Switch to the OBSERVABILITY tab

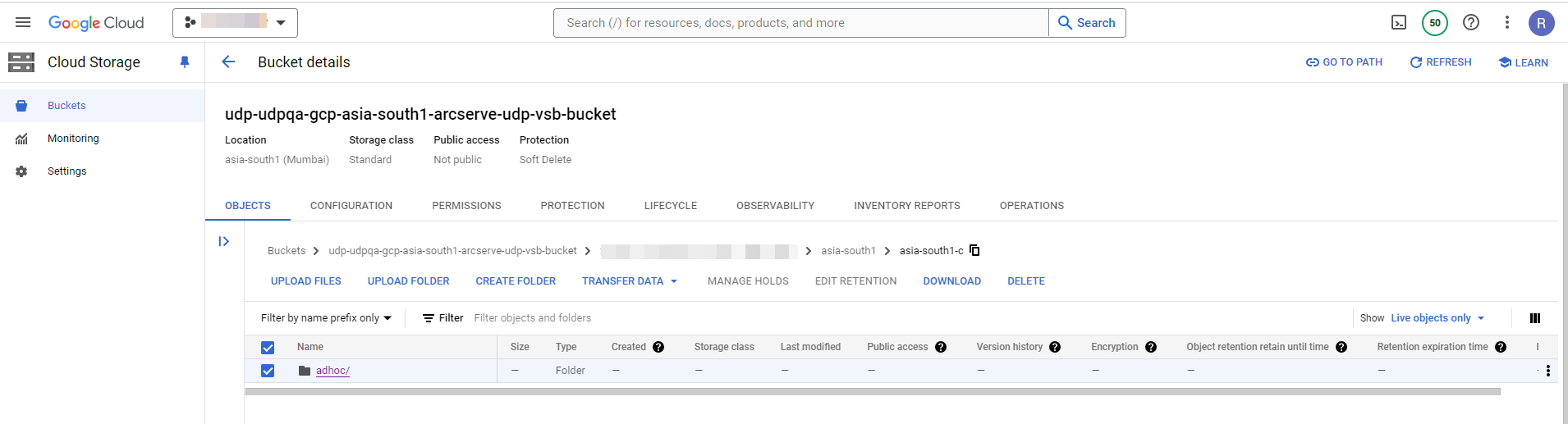775,206
